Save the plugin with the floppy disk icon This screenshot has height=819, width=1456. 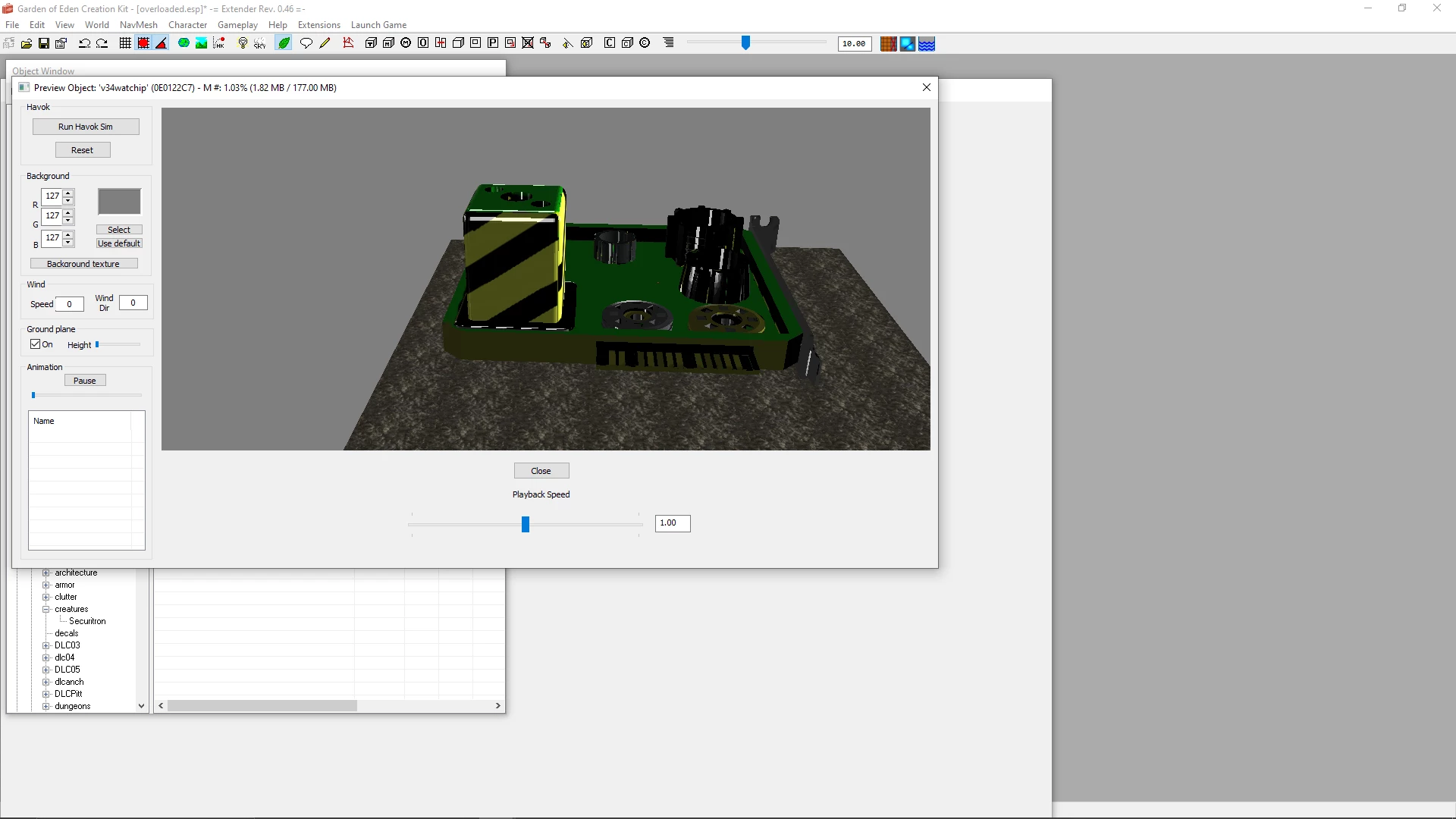pyautogui.click(x=44, y=43)
